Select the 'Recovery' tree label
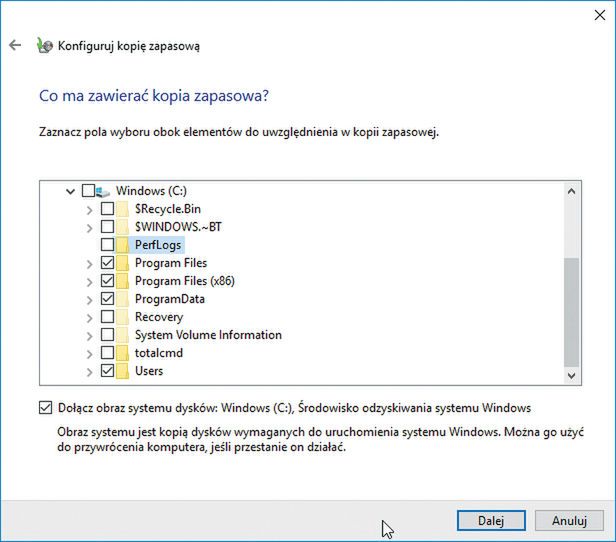Screen dimensions: 616x542 coord(159,317)
